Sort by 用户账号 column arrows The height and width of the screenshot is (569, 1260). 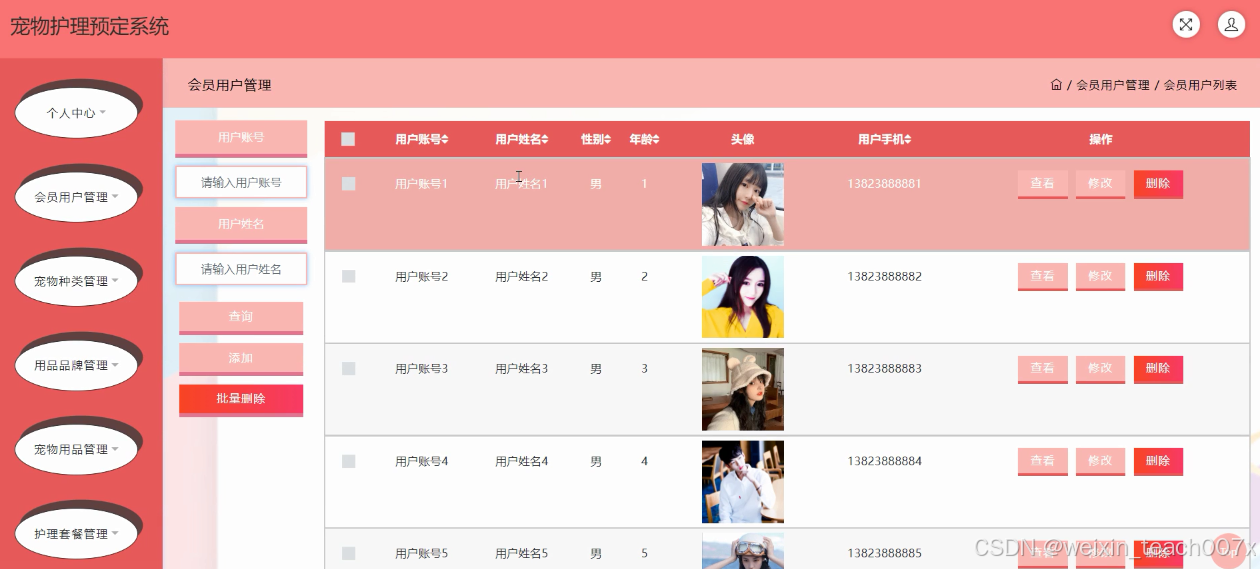coord(446,140)
